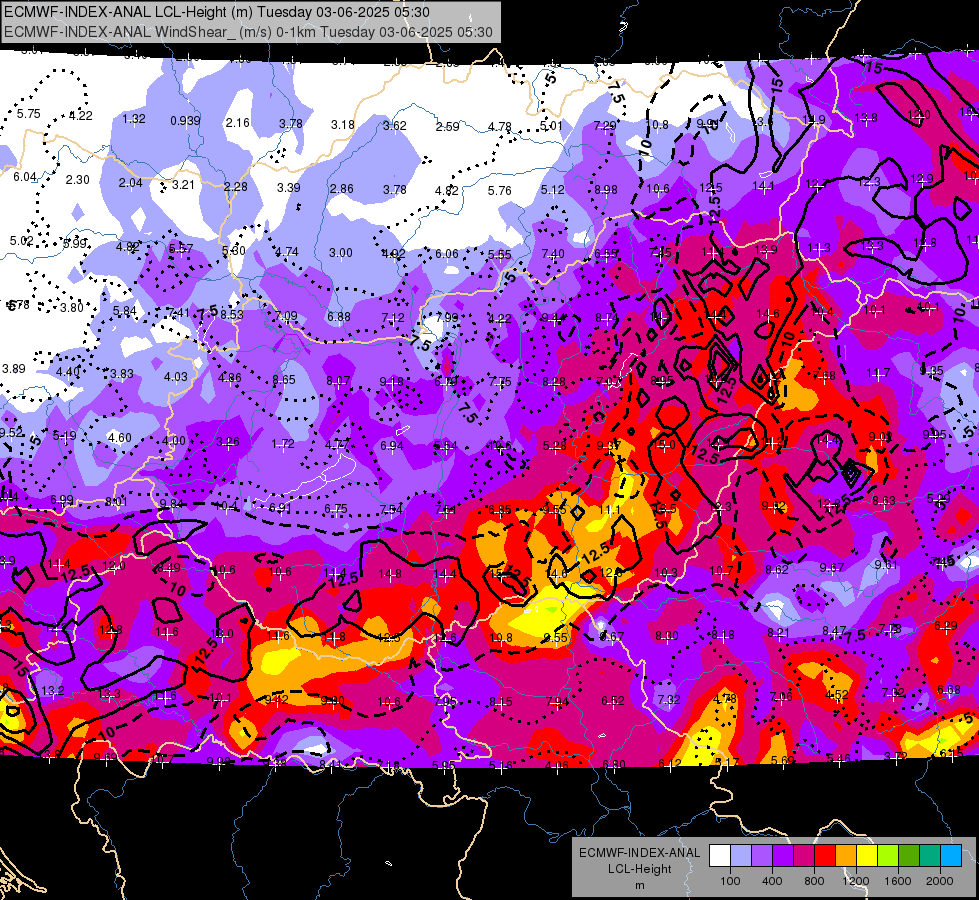Click the wind shear value 1.32

(134, 119)
